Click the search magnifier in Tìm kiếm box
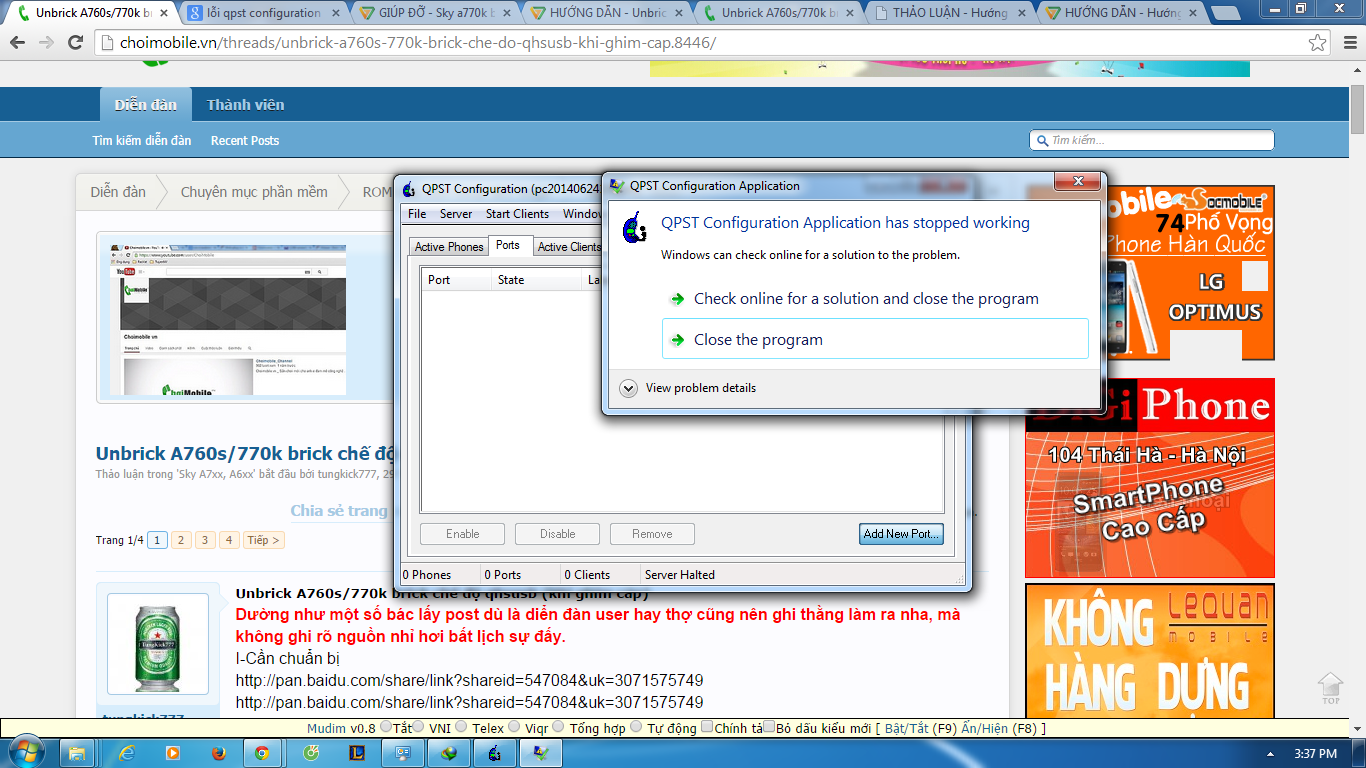Screen dimensions: 1366x768 (1042, 140)
